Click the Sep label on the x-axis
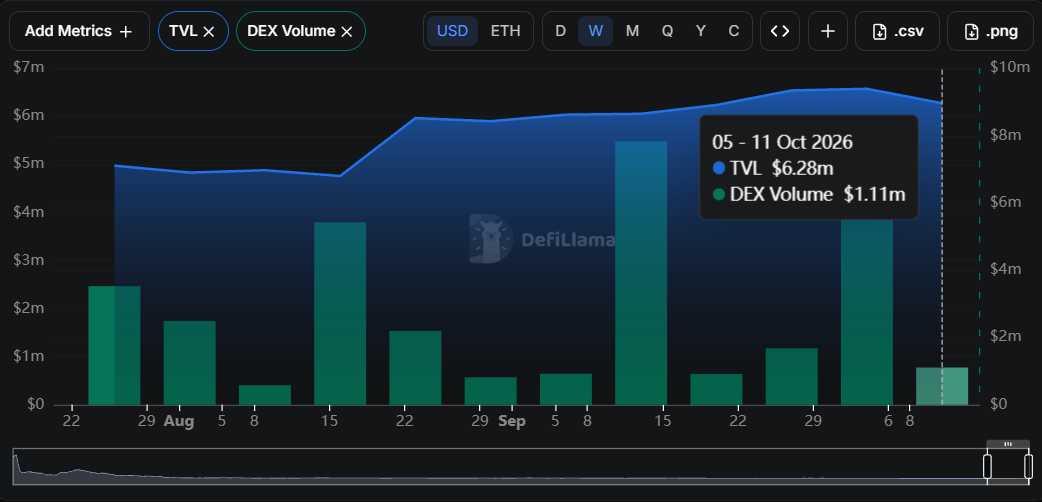This screenshot has height=502, width=1042. (x=512, y=422)
